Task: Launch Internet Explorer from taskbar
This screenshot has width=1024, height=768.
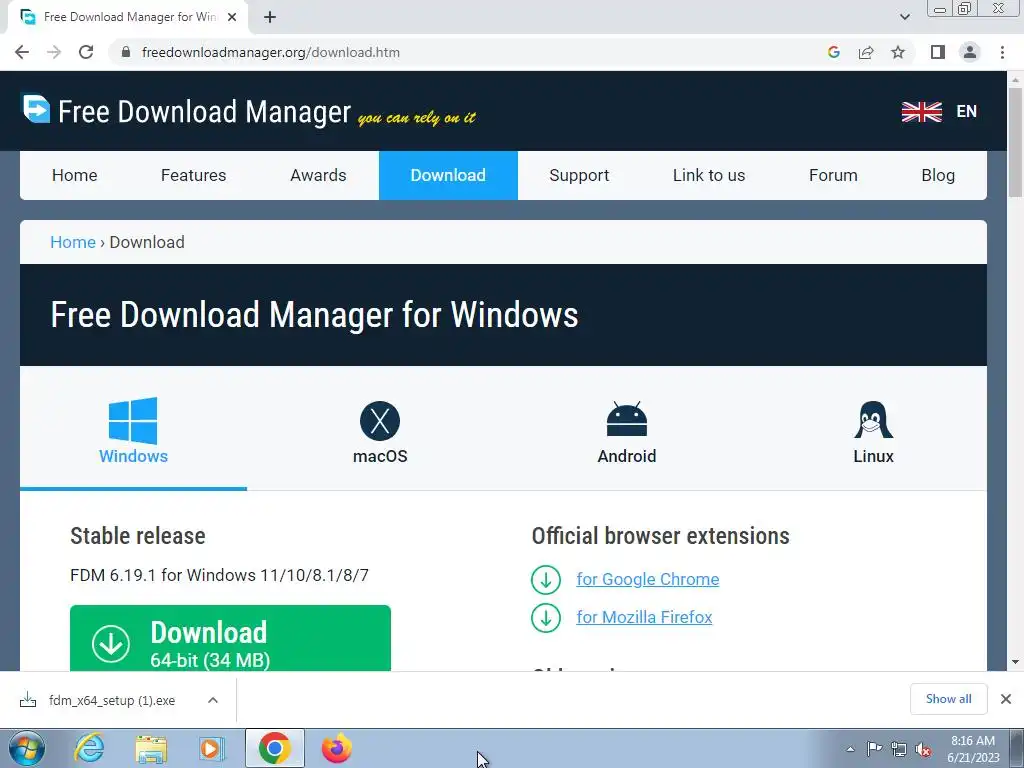Action: pyautogui.click(x=88, y=748)
